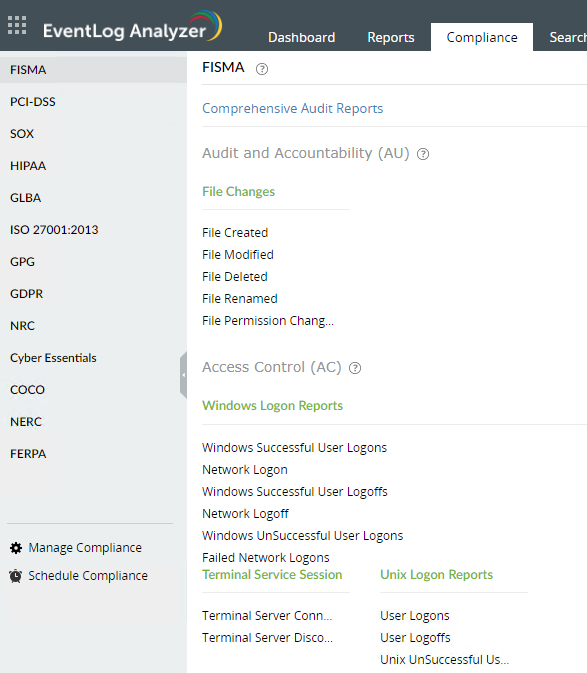The width and height of the screenshot is (587, 673).
Task: Open the File Renamed report
Action: [x=240, y=299]
